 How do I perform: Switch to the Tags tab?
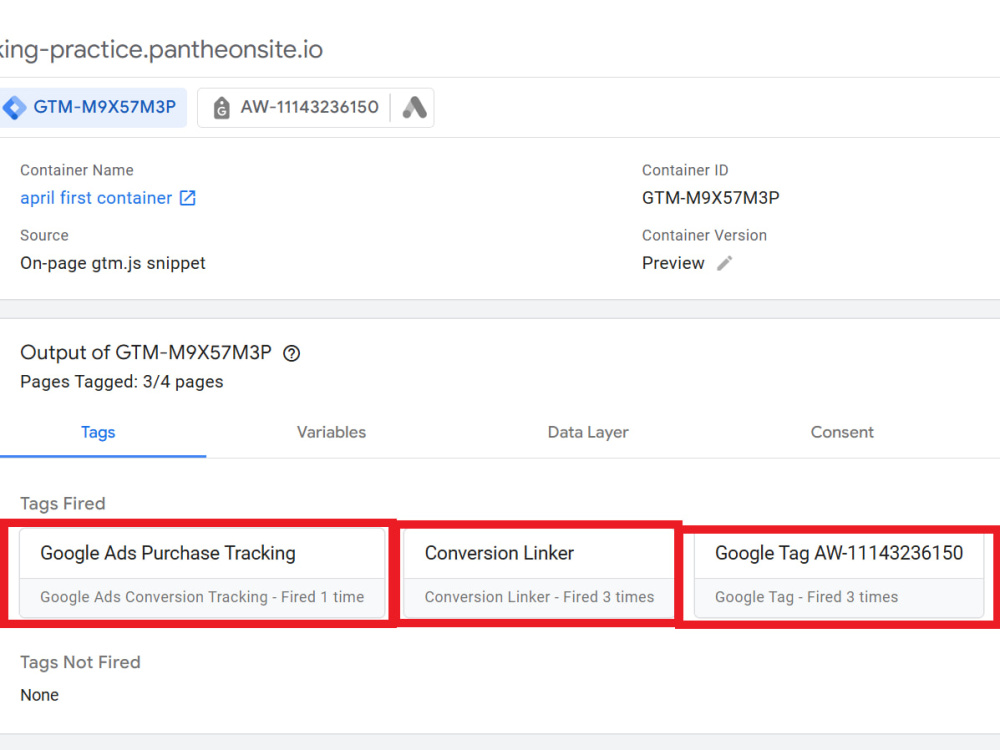tap(98, 432)
